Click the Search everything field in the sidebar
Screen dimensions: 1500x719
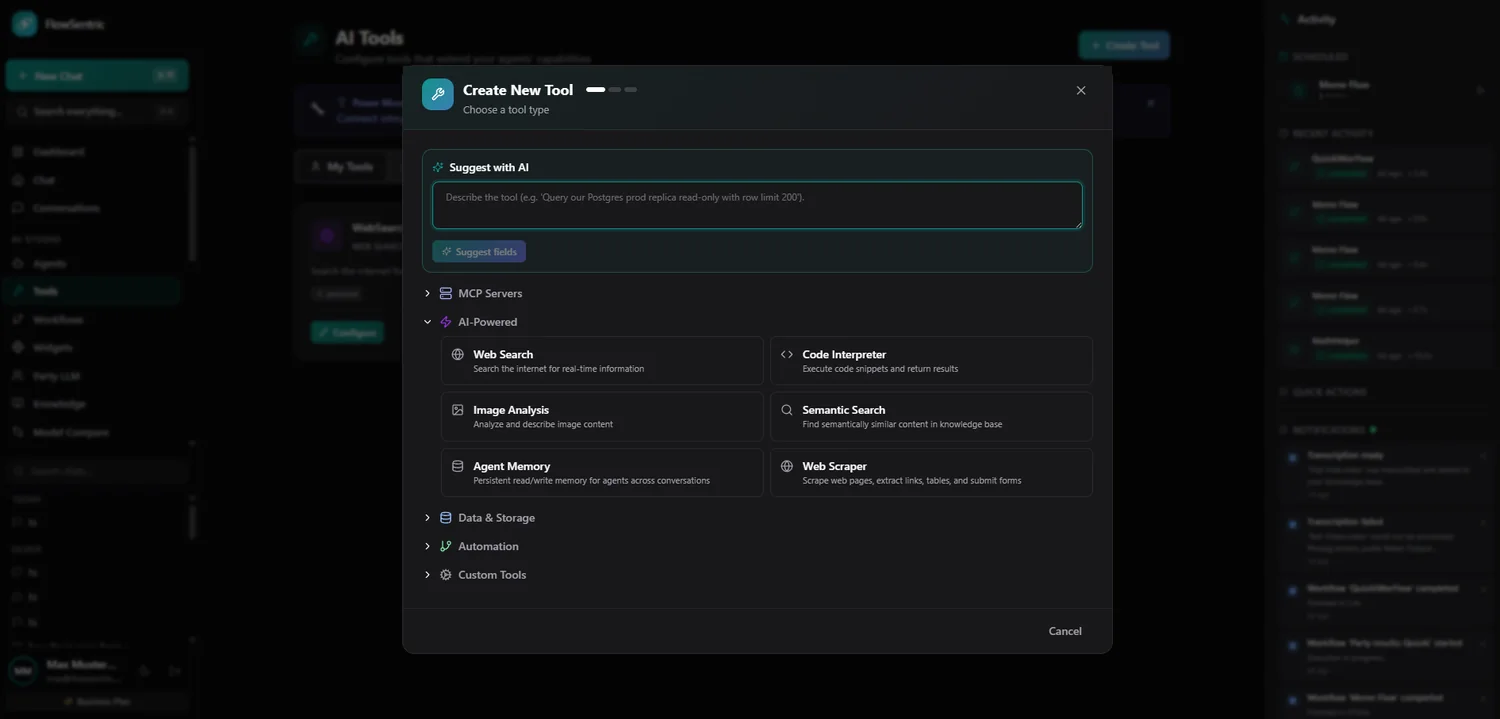(97, 111)
